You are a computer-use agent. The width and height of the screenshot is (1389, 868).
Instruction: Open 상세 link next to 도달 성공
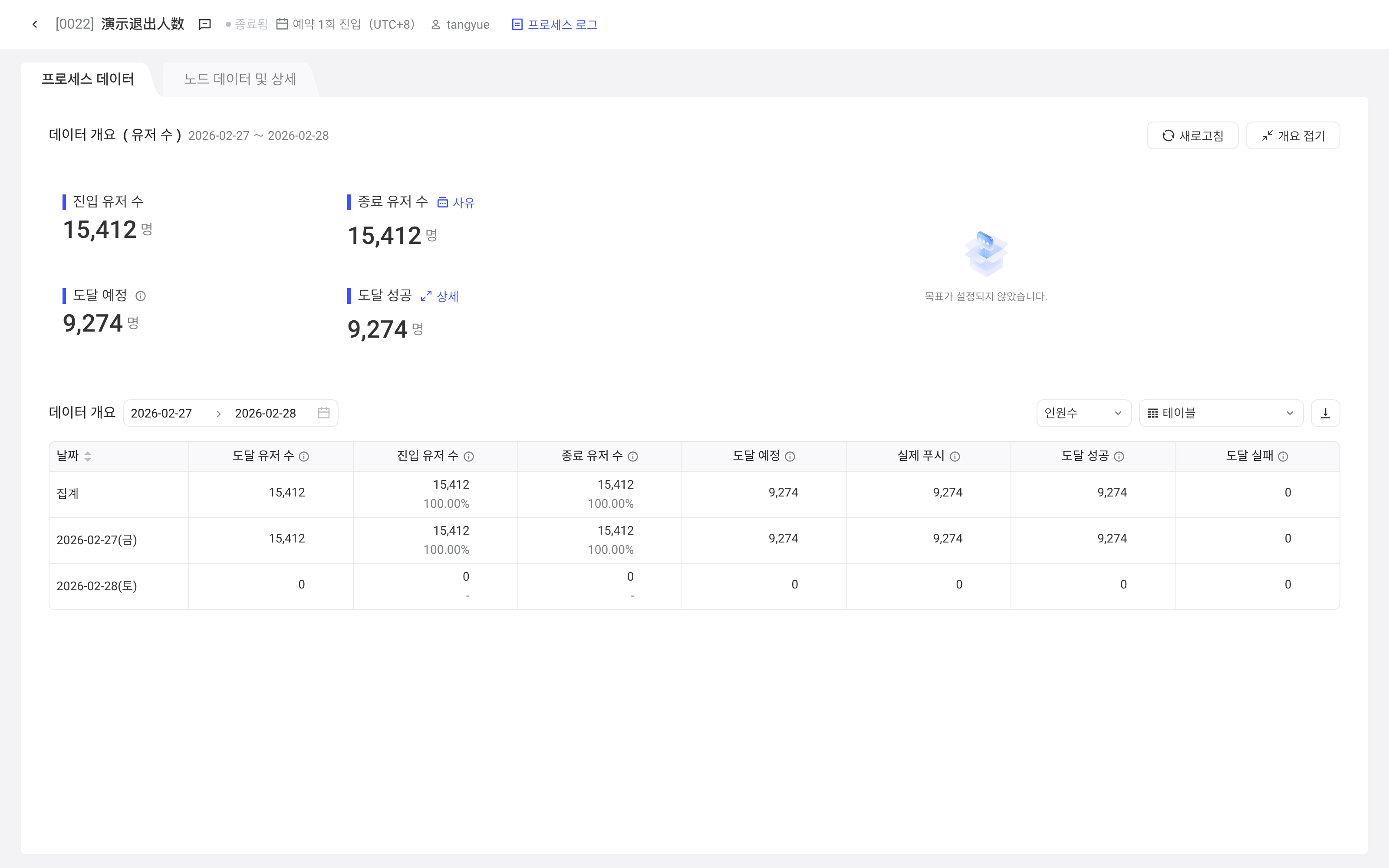pyautogui.click(x=440, y=296)
